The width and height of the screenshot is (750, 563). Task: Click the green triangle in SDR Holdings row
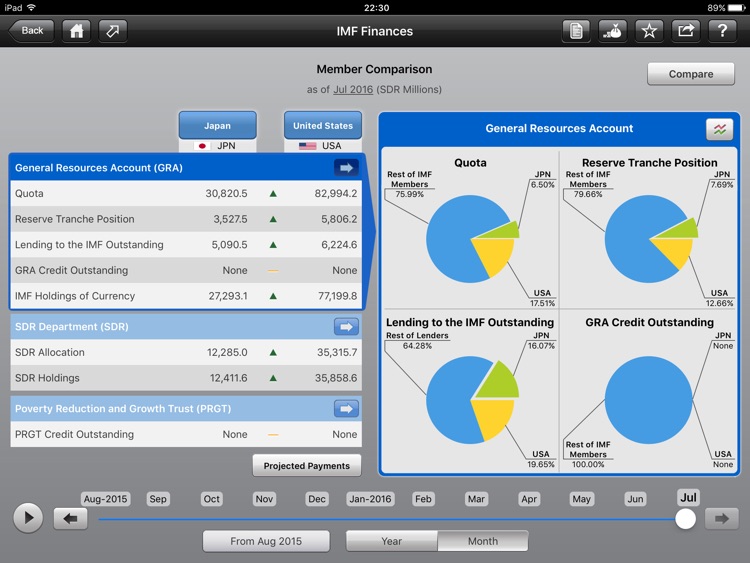pos(273,378)
